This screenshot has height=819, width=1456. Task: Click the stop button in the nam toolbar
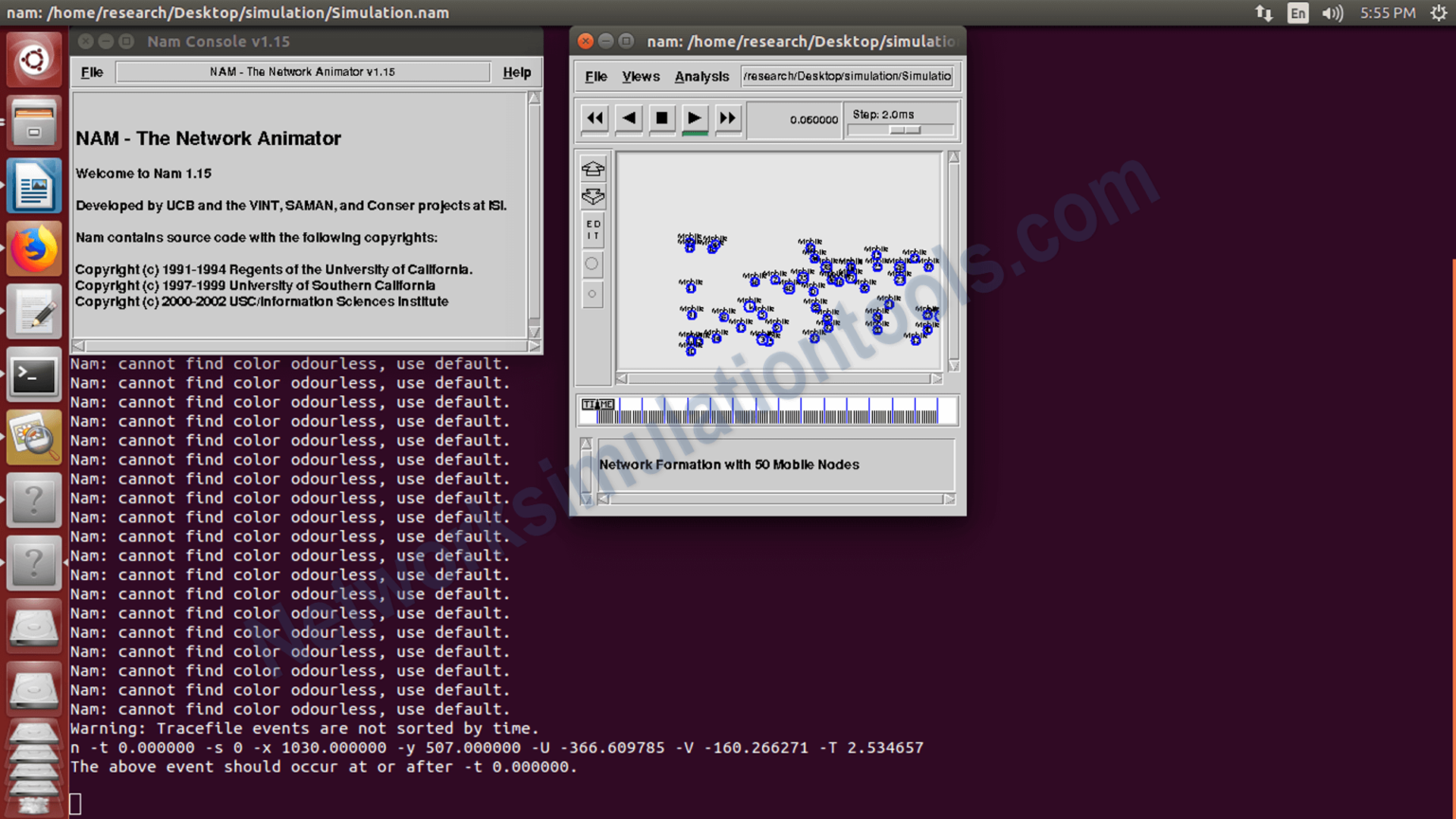[661, 118]
